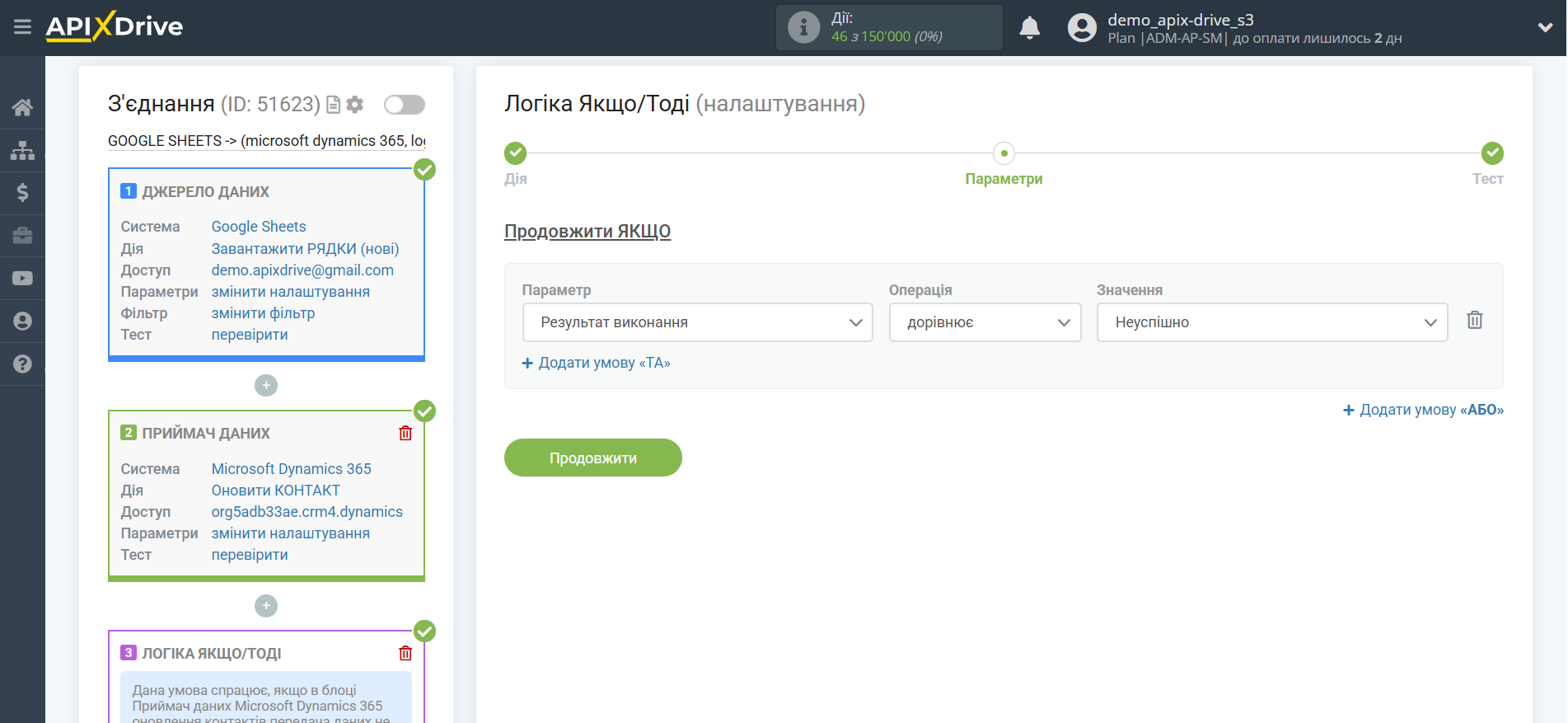Click receiver перевірити test link
Image resolution: width=1568 pixels, height=723 pixels.
click(x=250, y=555)
